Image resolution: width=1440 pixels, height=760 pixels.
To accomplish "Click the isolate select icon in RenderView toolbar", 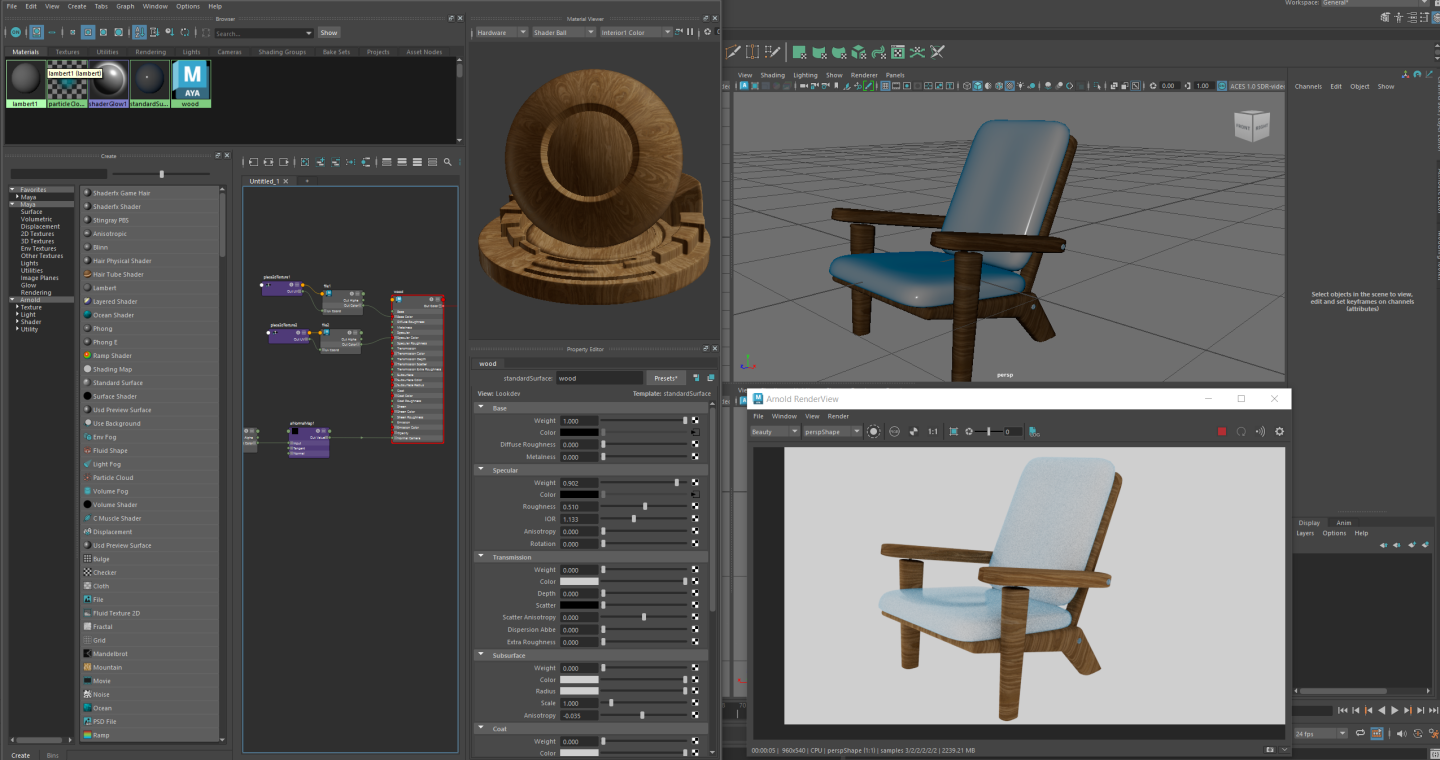I will 874,432.
